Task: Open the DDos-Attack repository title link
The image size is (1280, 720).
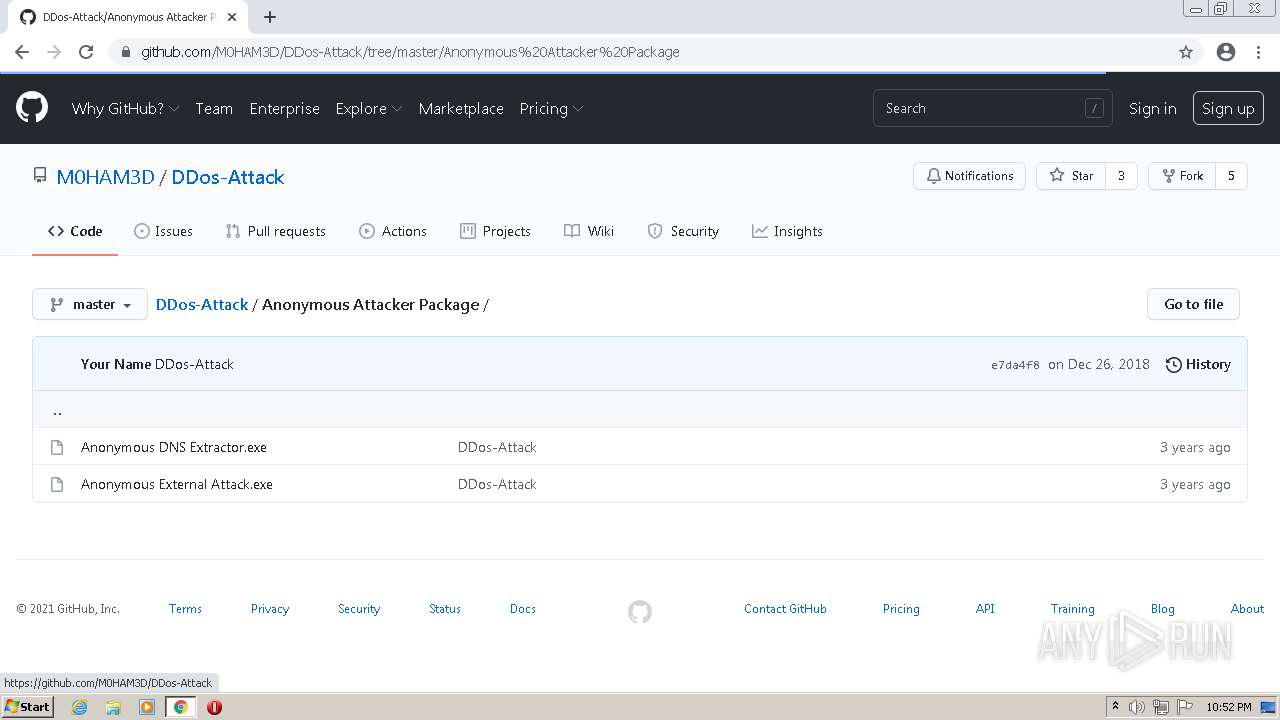Action: [228, 177]
